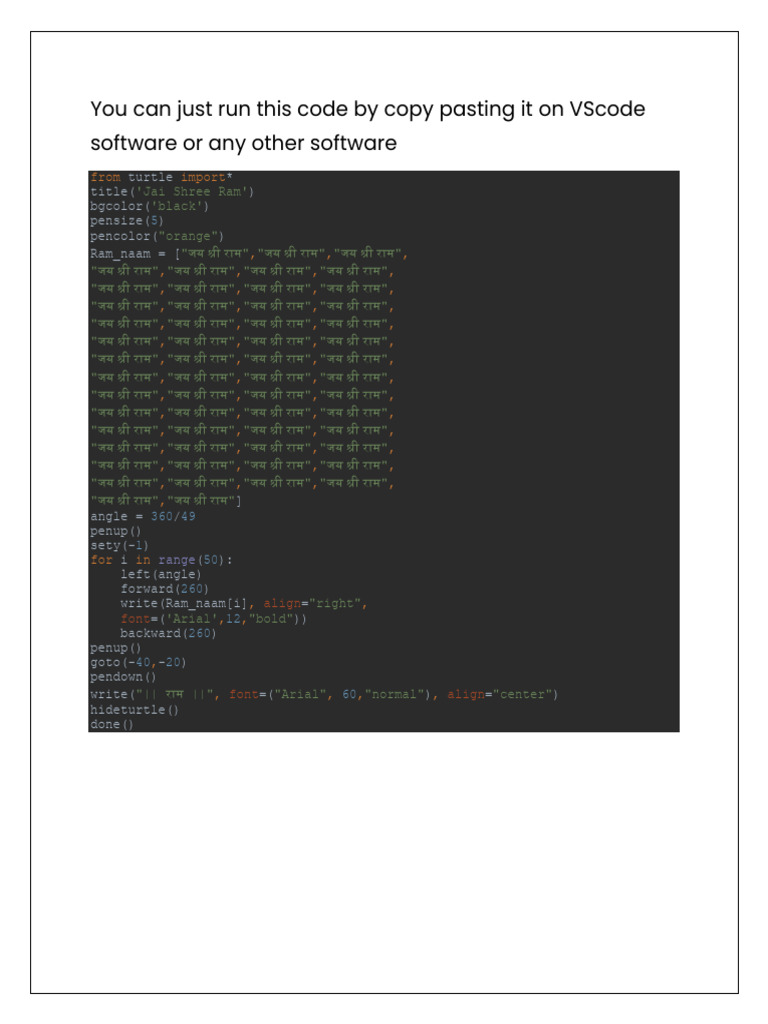Click the done() line
Screen dimensions: 768x1024
coord(112,724)
